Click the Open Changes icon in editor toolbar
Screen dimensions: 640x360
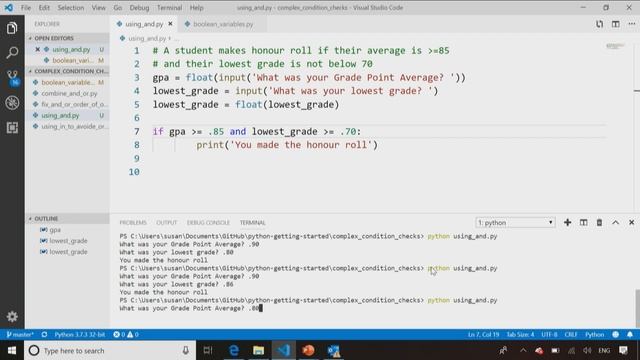click(599, 24)
